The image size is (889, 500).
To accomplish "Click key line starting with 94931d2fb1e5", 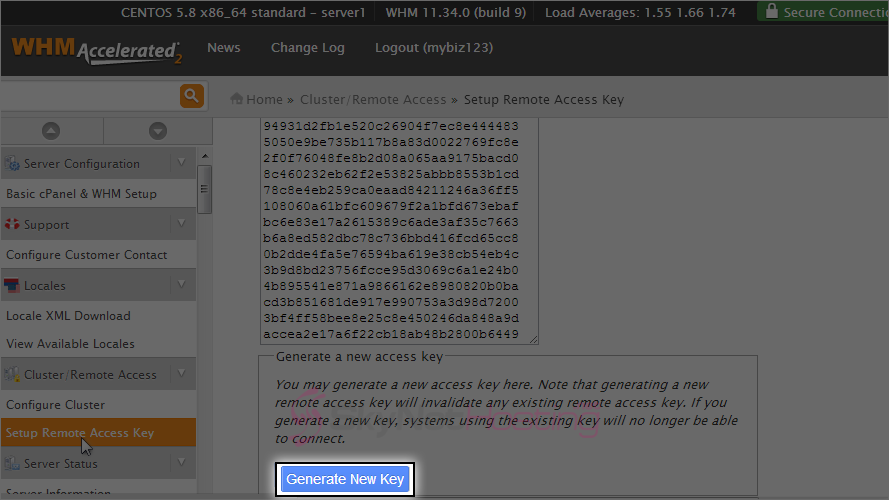I will (391, 126).
